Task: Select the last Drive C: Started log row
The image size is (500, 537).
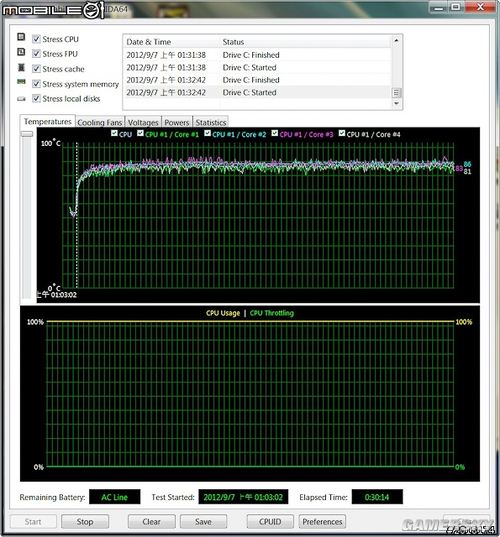Action: point(257,92)
